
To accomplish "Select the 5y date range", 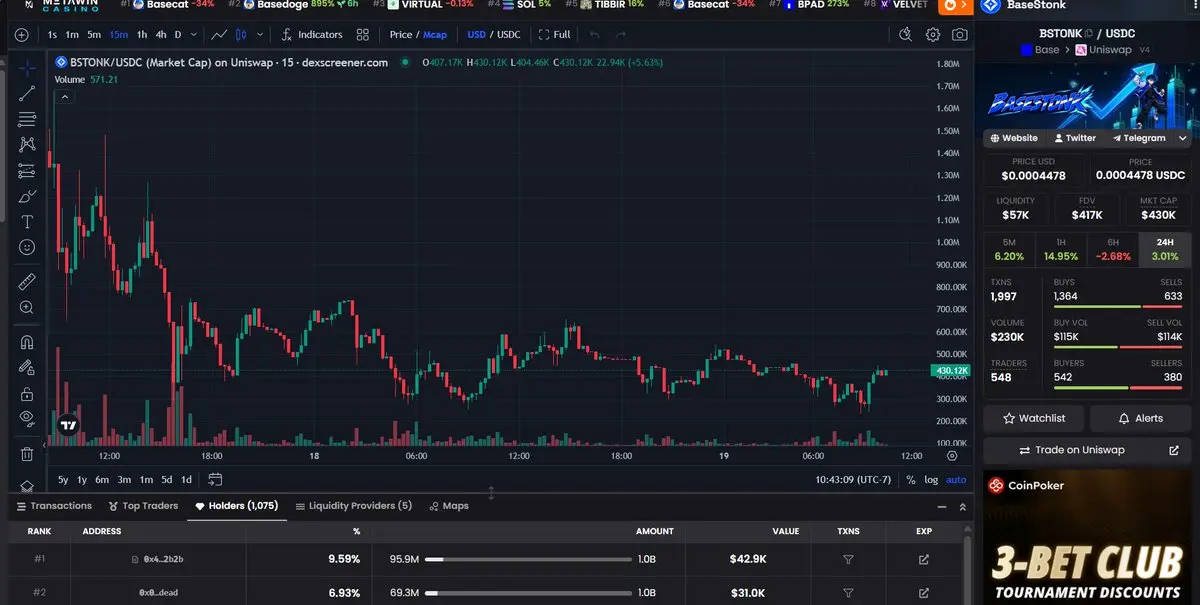I will coord(63,479).
